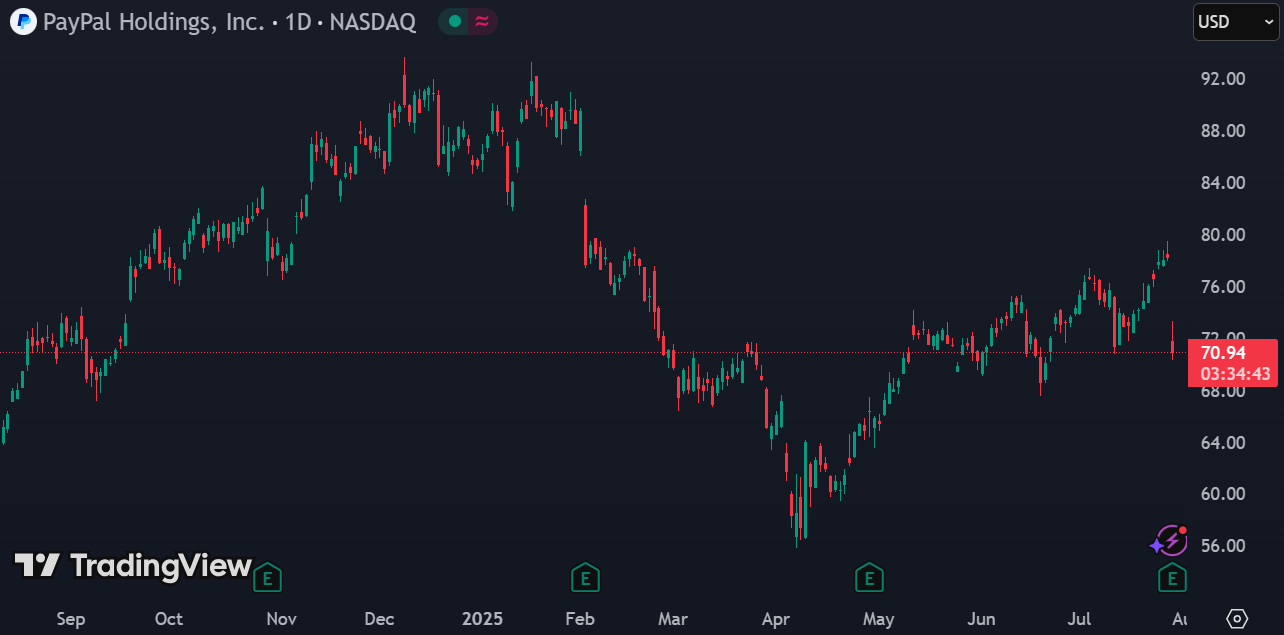Click the latest earnings marker after Jul
Screen dimensions: 1284x635
pyautogui.click(x=1172, y=577)
